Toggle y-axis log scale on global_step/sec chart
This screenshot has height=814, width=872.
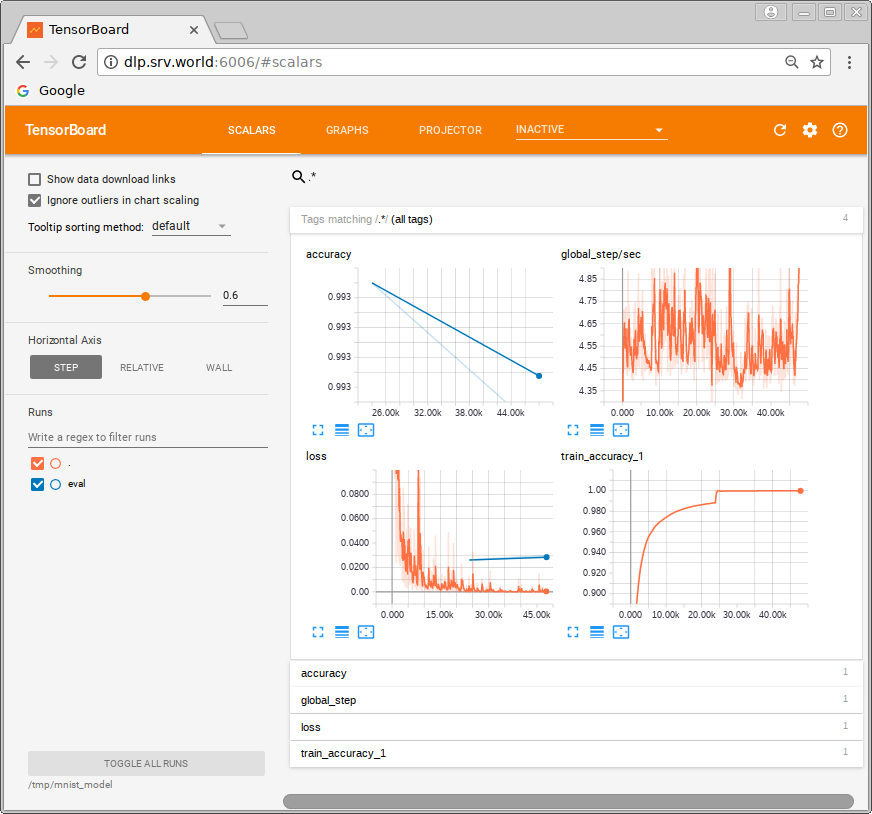[x=597, y=430]
